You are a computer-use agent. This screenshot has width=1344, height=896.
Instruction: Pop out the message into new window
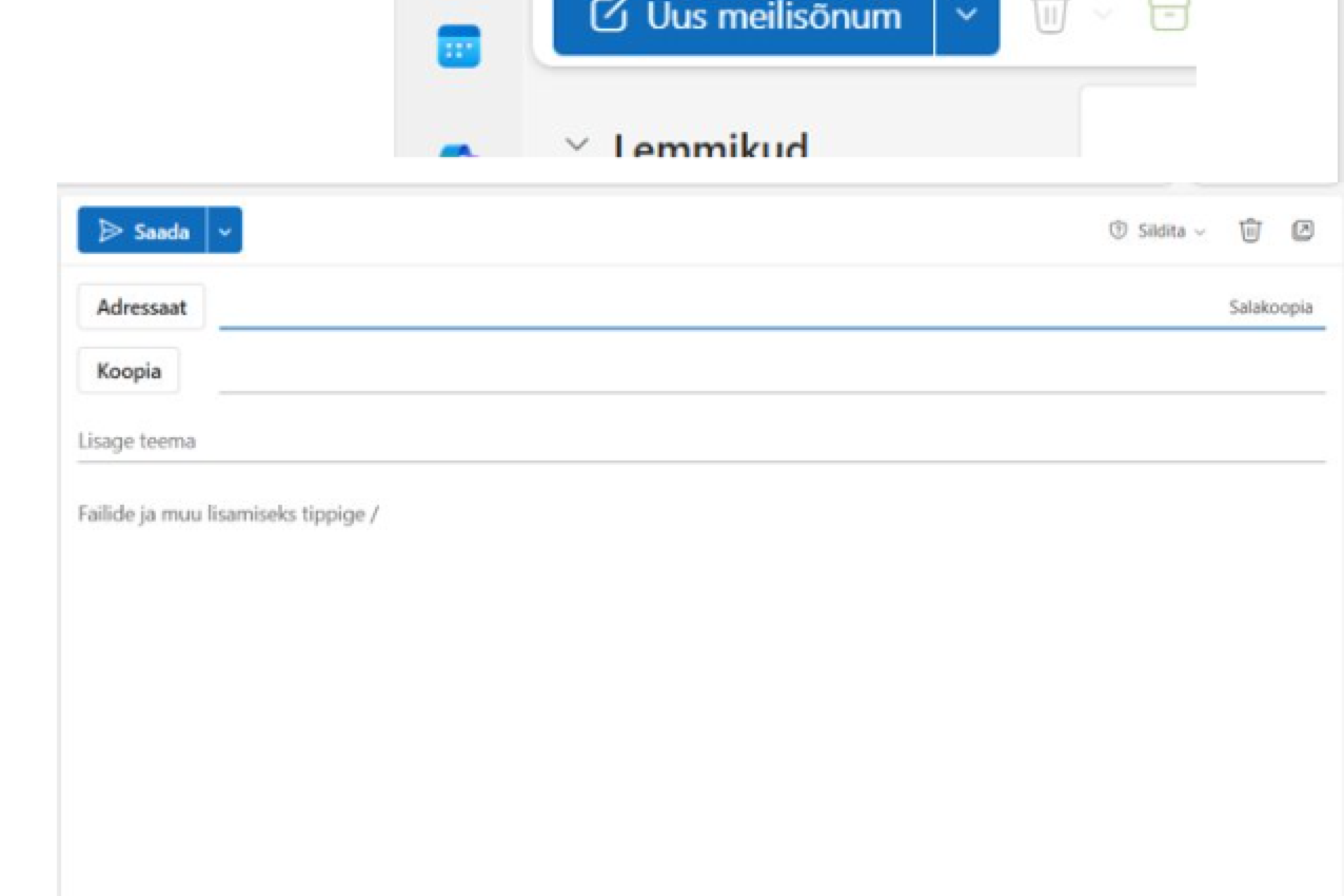pos(1303,231)
